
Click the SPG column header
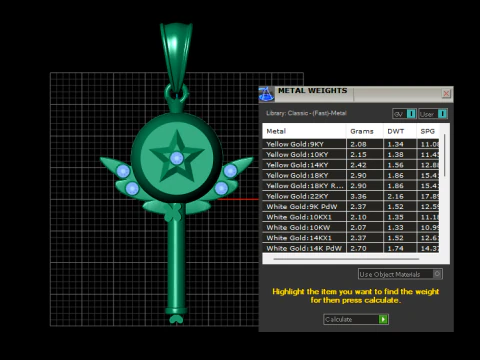click(x=428, y=131)
